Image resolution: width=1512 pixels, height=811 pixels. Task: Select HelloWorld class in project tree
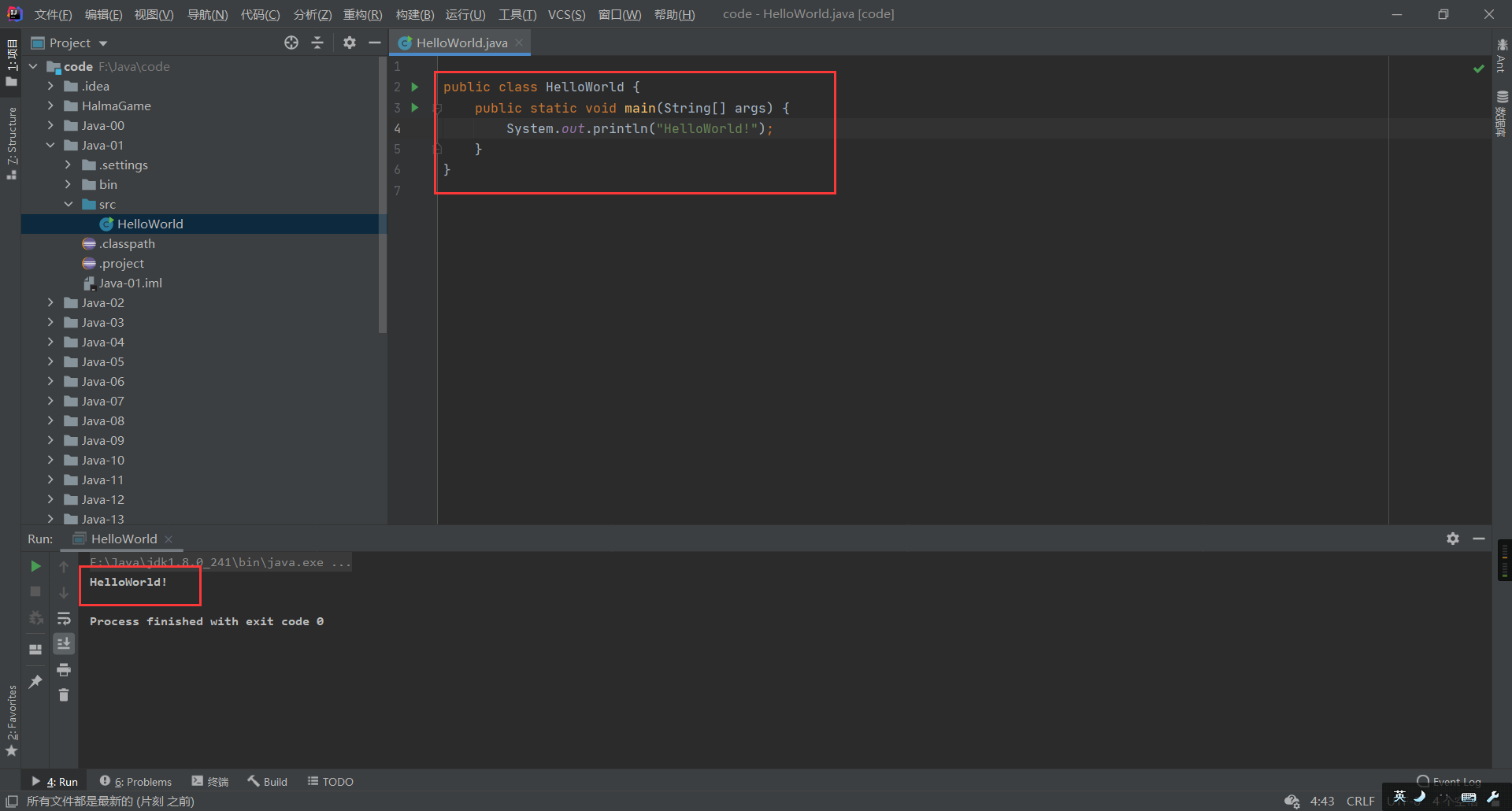(x=204, y=224)
